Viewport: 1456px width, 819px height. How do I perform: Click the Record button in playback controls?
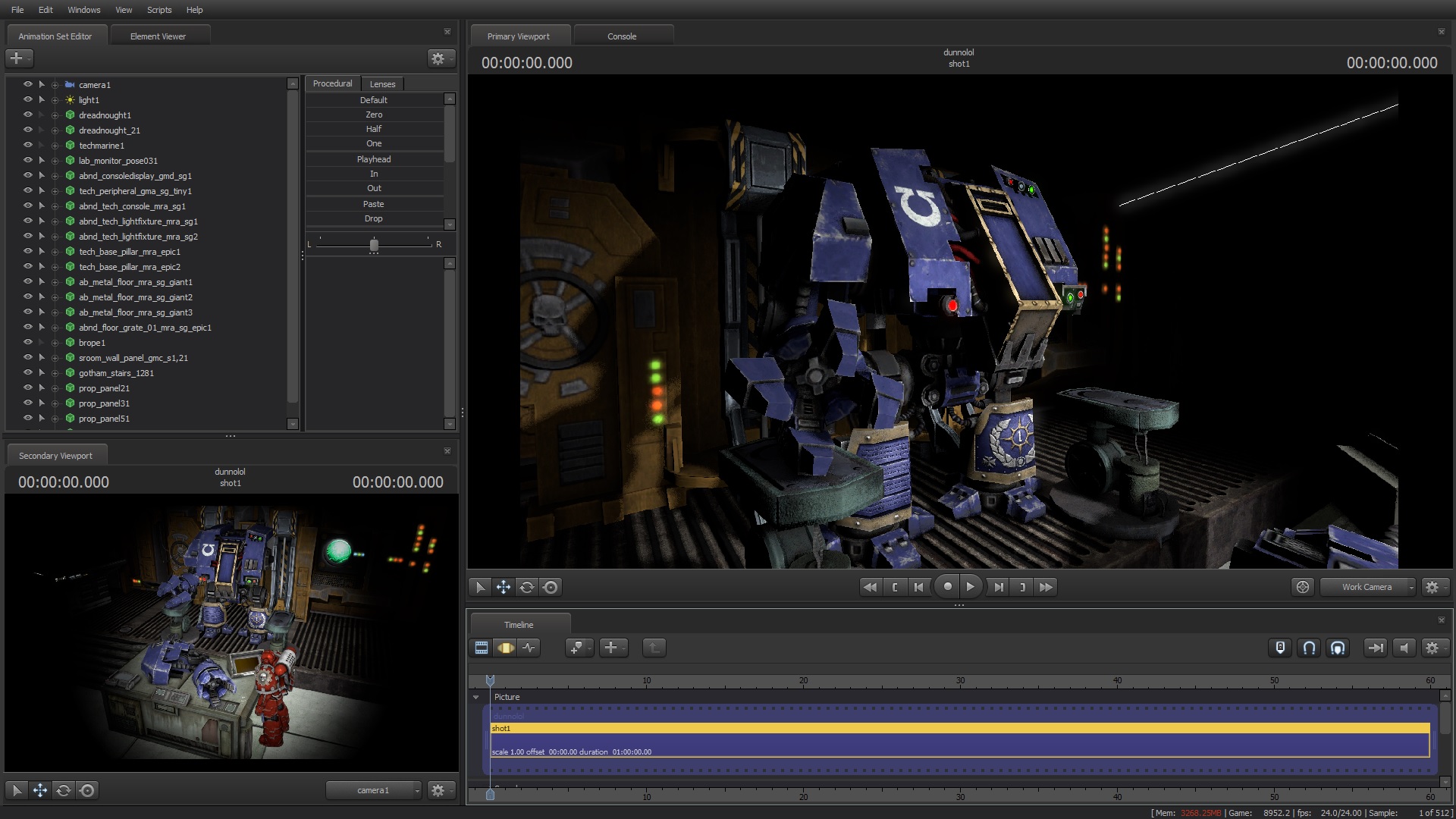coord(947,586)
